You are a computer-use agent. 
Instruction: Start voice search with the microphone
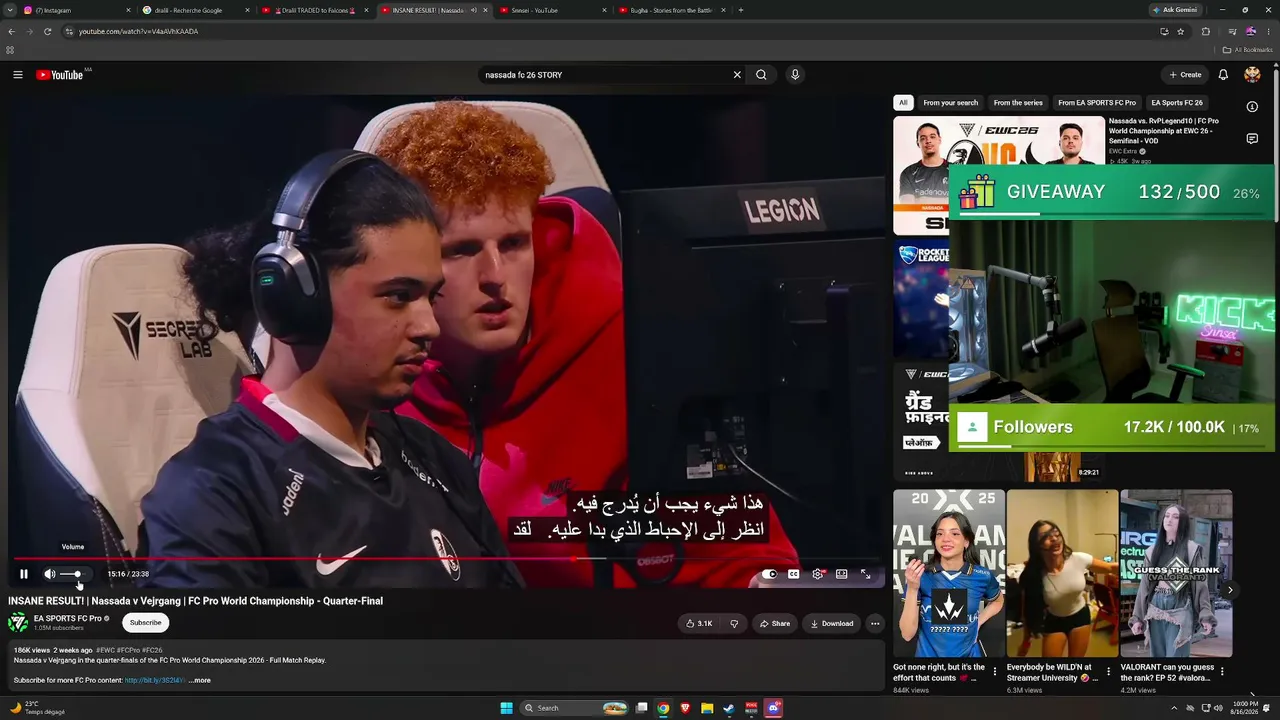pyautogui.click(x=795, y=75)
